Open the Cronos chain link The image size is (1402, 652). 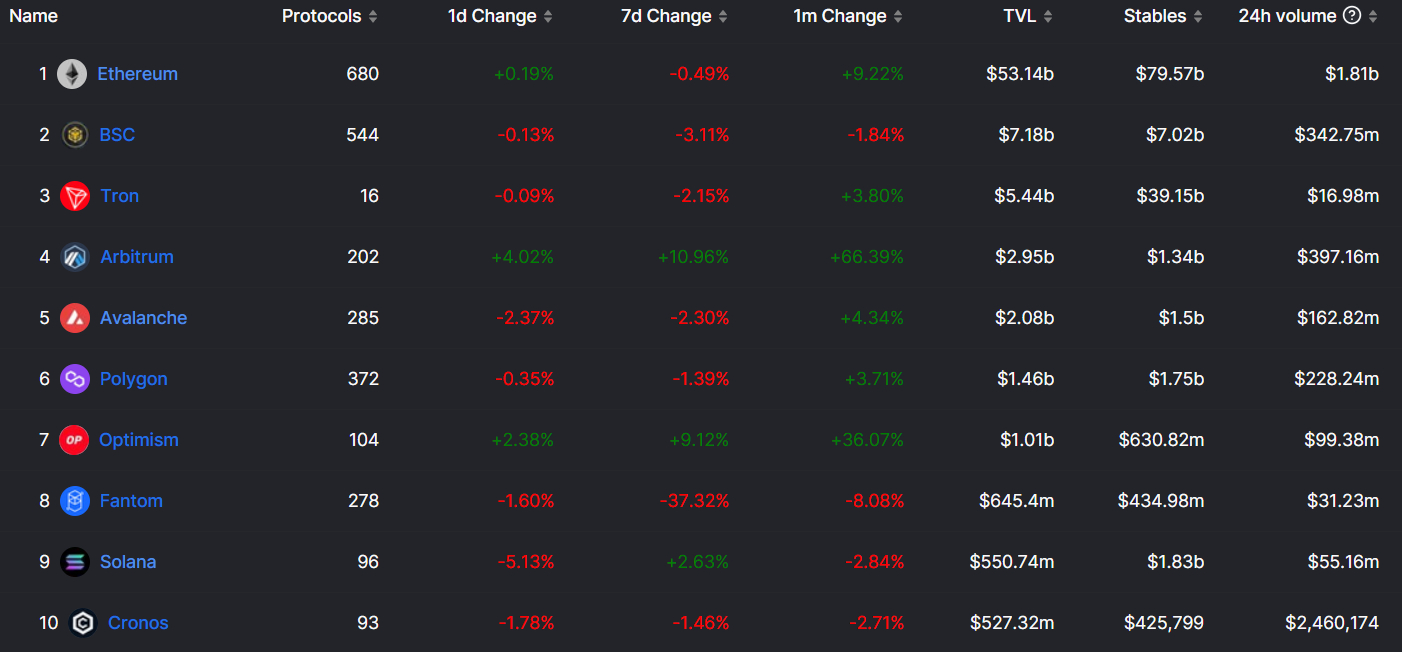pos(138,623)
